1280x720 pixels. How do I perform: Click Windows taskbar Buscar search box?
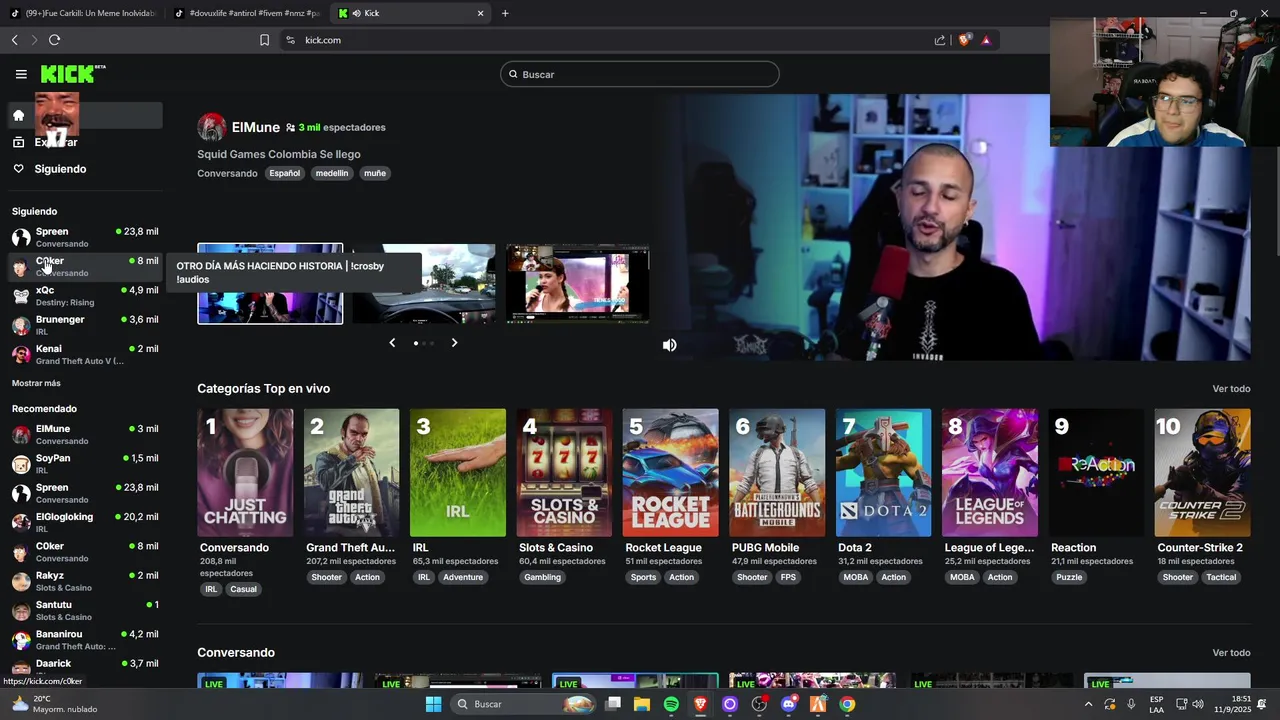click(525, 704)
